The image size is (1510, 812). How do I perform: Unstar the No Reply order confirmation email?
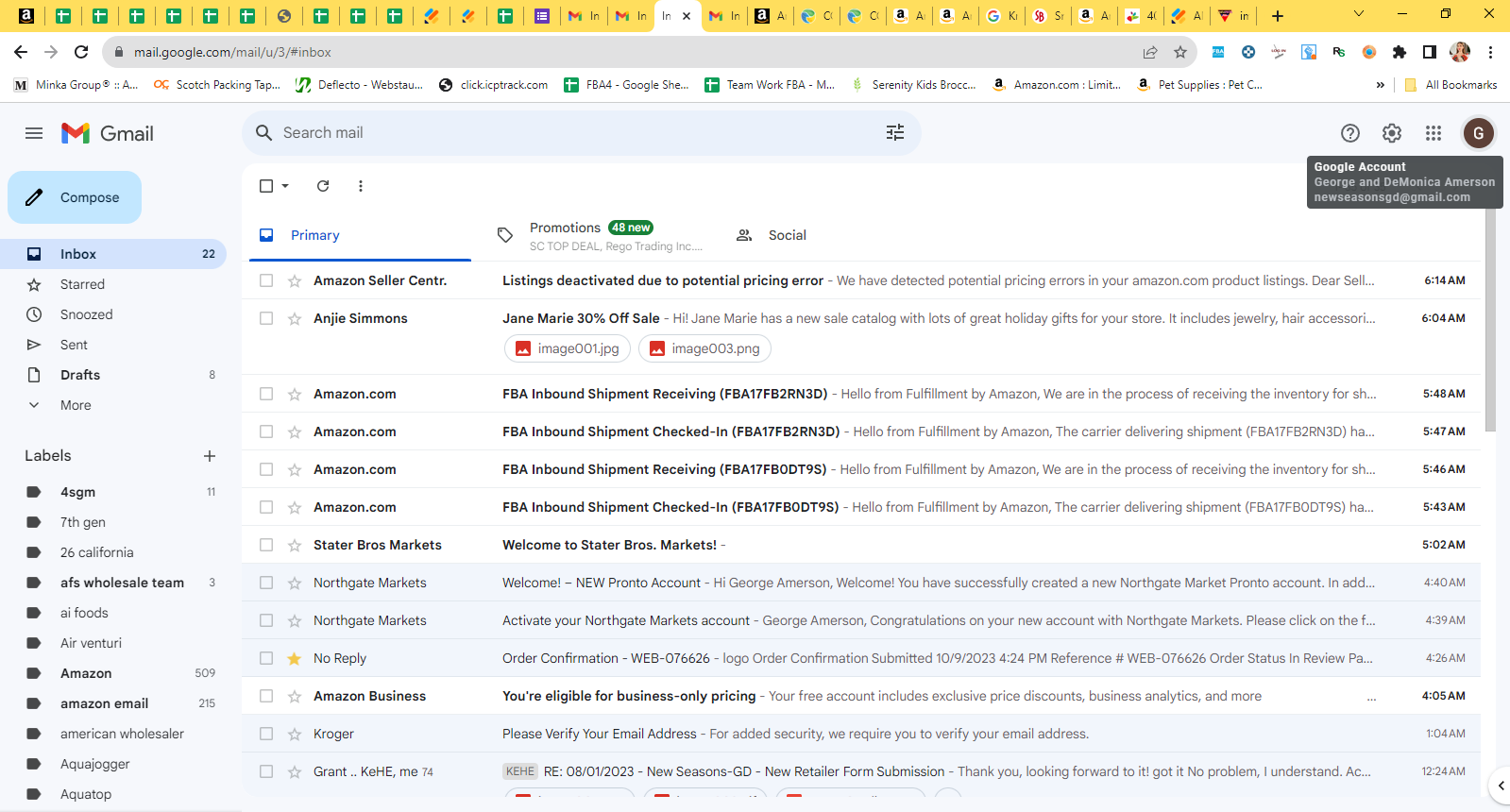point(295,658)
